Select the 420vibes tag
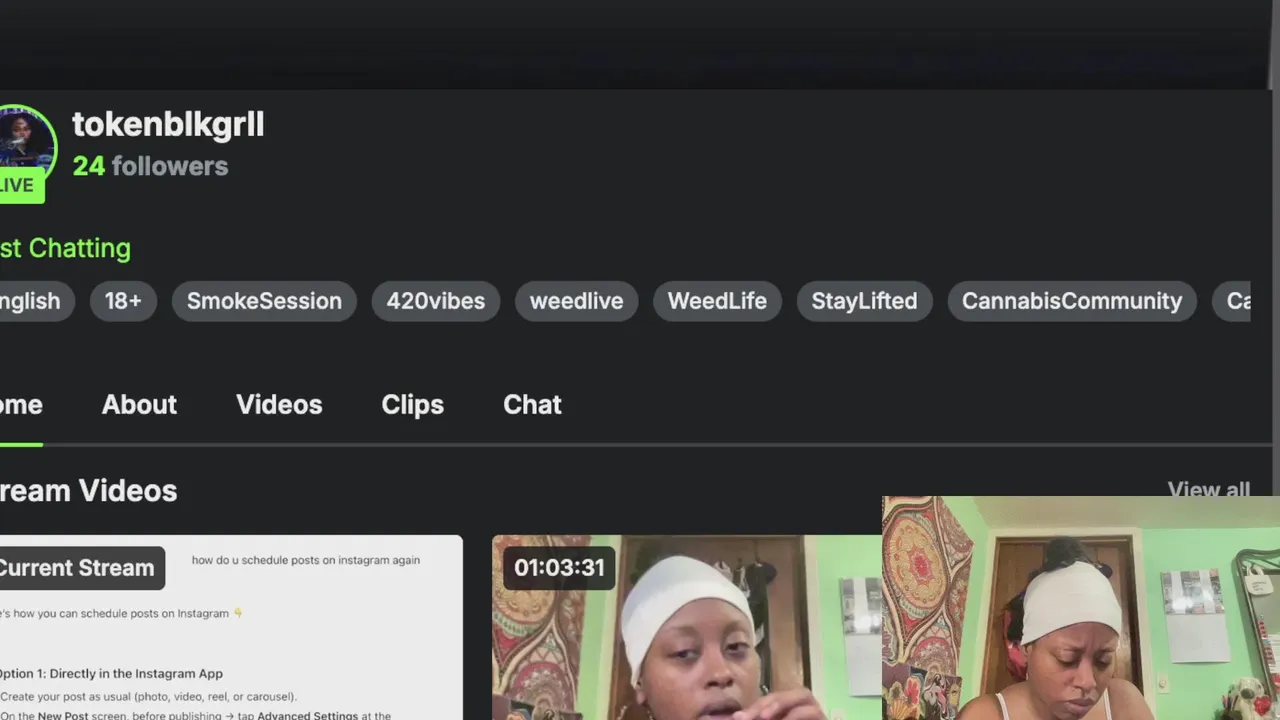Screen dimensions: 1280x720 pyautogui.click(x=436, y=301)
